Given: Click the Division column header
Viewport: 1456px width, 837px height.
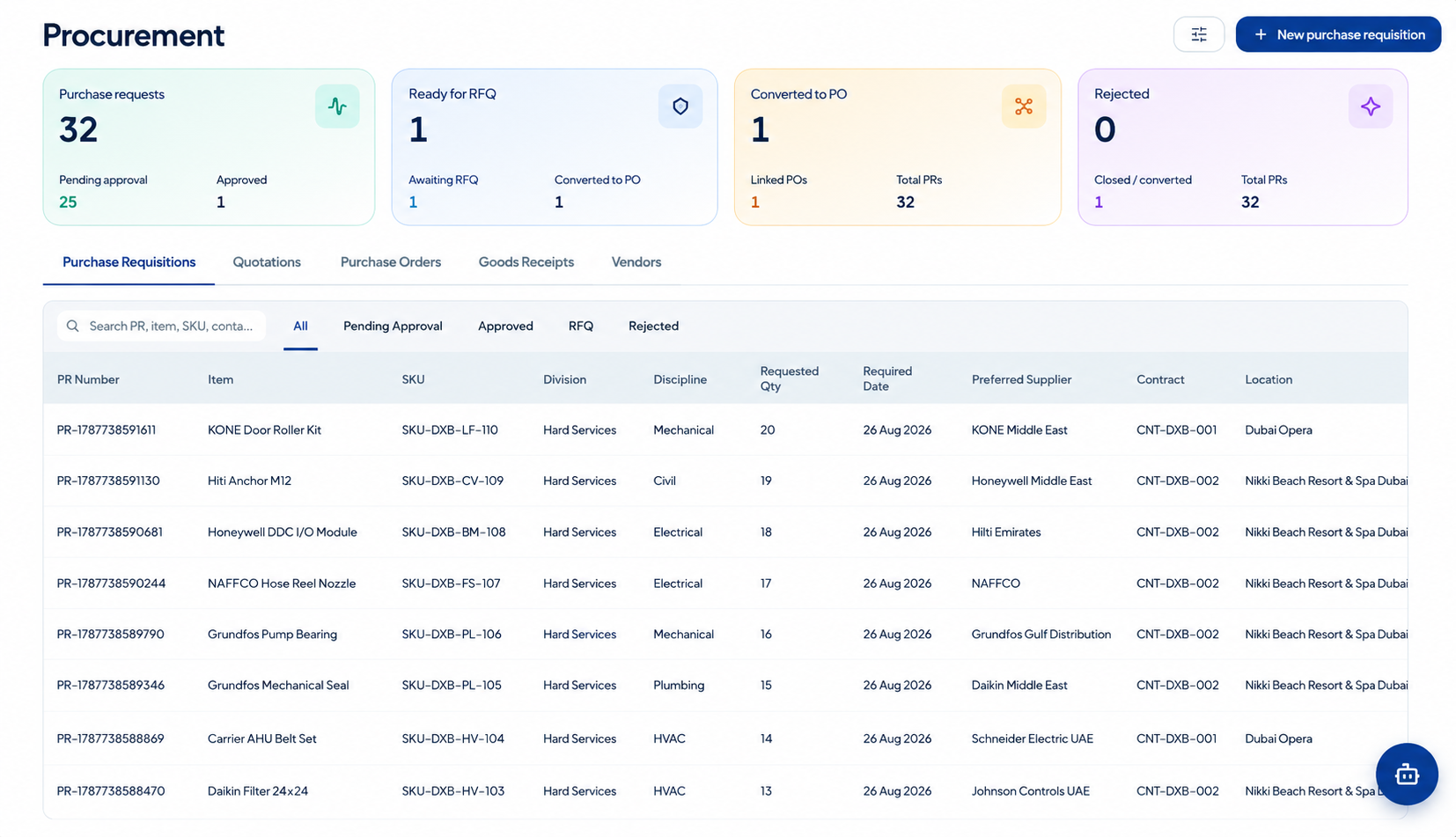Looking at the screenshot, I should click(x=564, y=379).
